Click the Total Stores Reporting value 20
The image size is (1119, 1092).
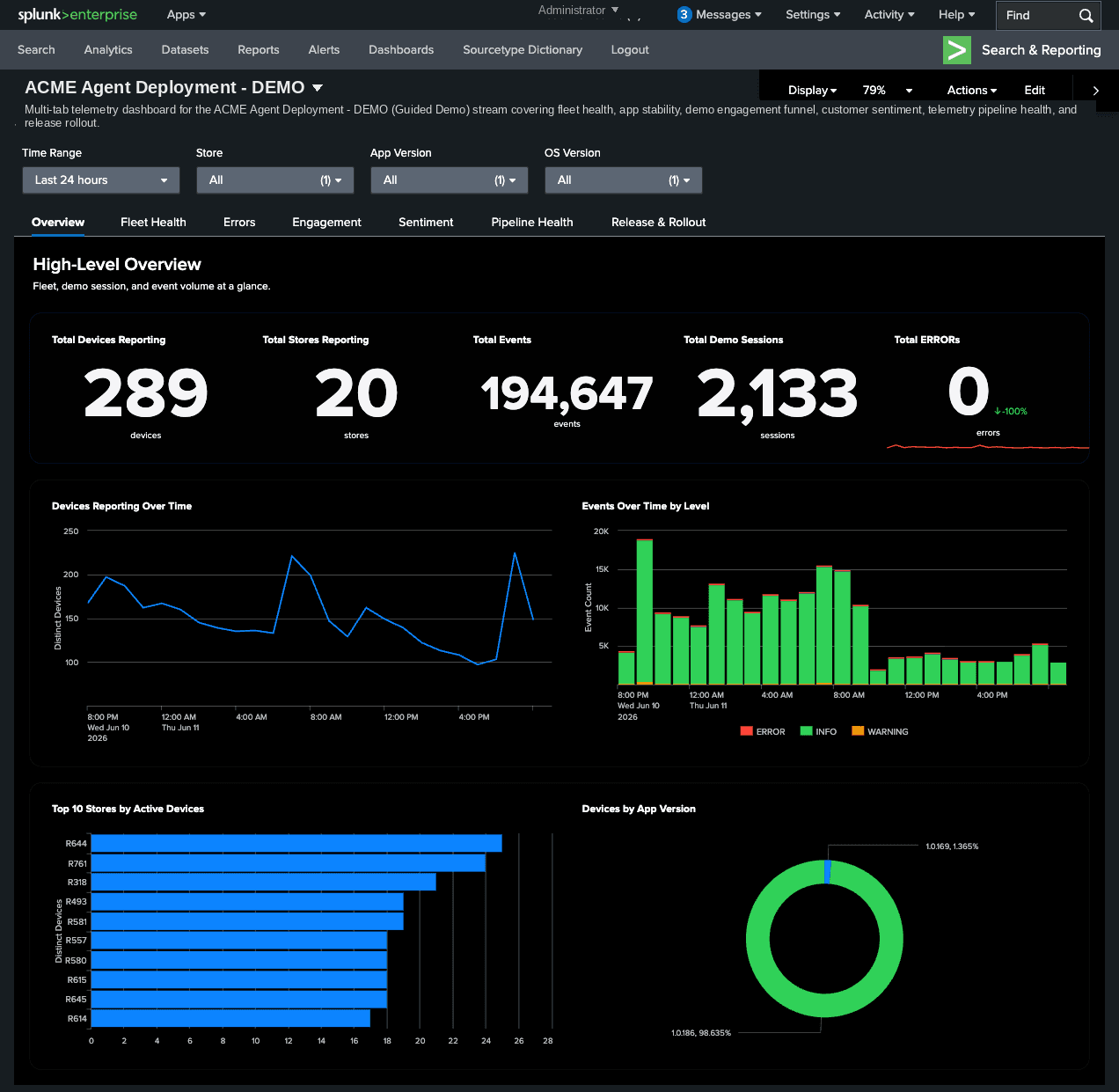coord(356,393)
